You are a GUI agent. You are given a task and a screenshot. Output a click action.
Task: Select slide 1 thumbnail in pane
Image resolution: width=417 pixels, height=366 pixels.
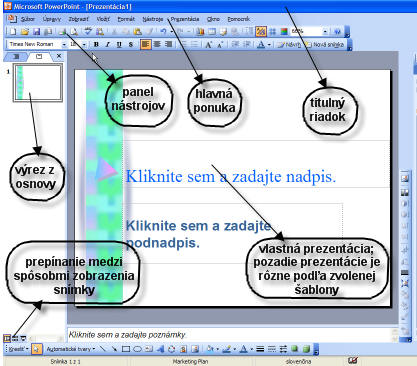(38, 82)
